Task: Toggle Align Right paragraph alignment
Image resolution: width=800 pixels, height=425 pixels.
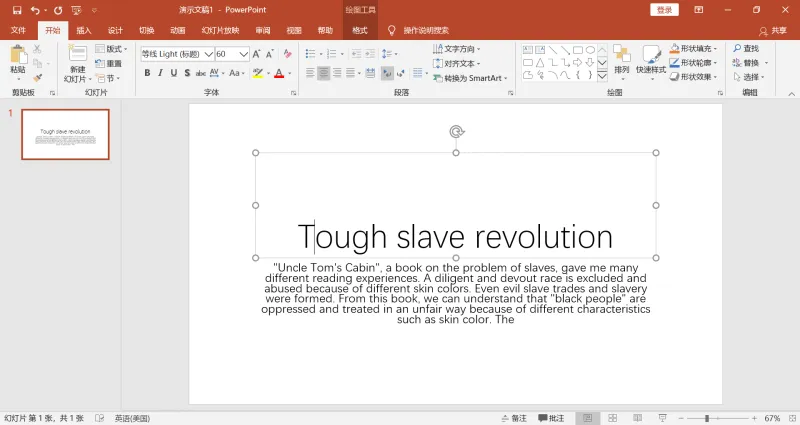Action: tap(337, 73)
